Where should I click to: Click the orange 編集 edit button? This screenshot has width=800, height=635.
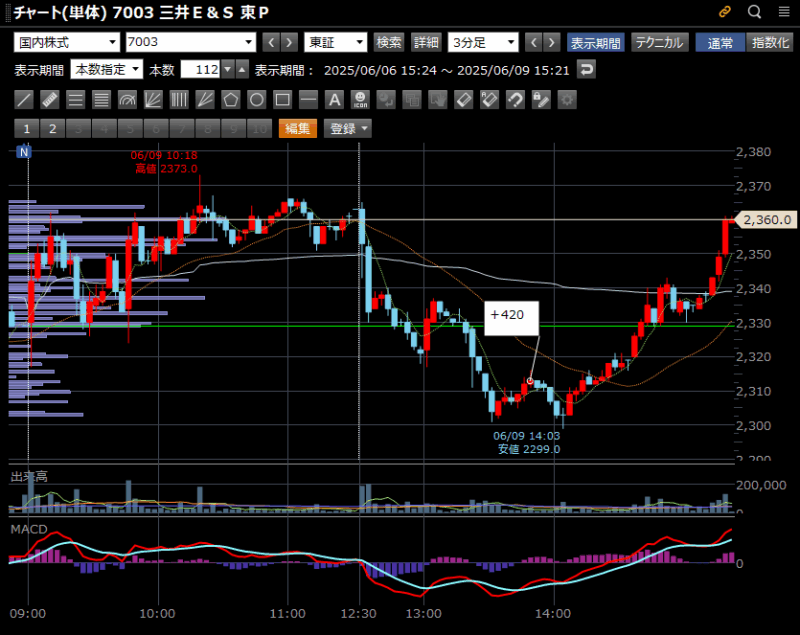(x=298, y=129)
